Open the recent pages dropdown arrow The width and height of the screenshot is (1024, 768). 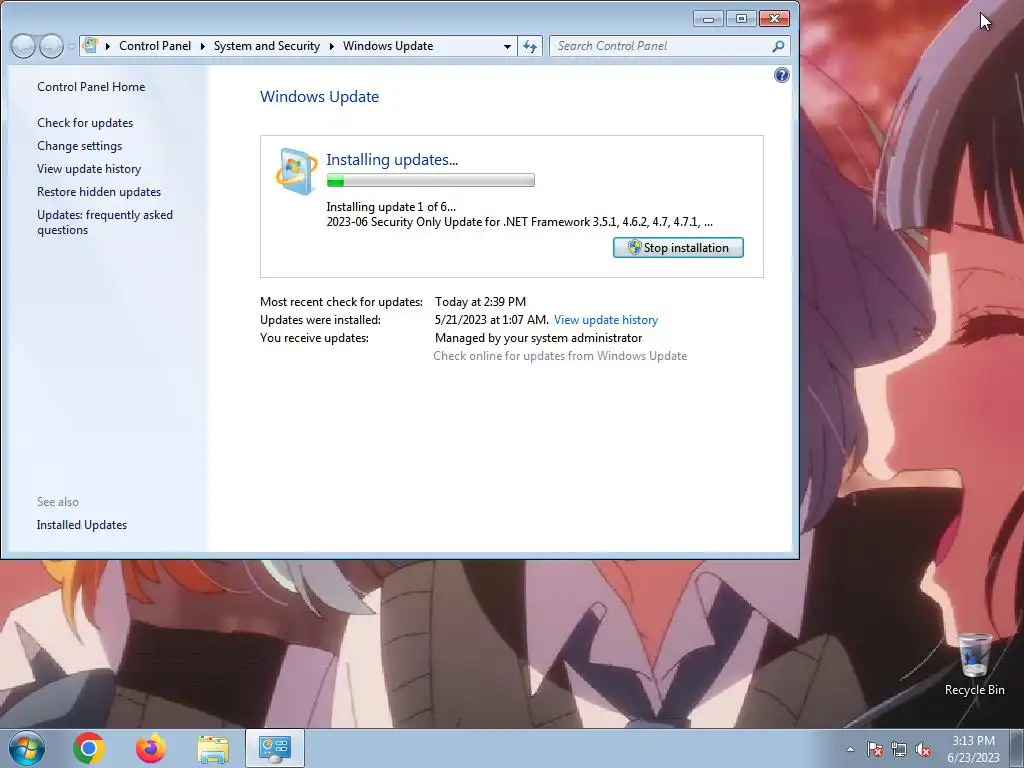71,46
